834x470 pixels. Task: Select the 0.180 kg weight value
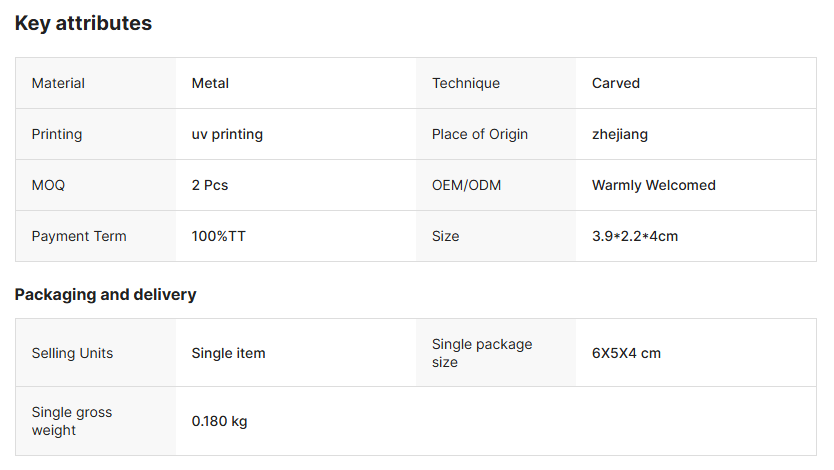219,421
